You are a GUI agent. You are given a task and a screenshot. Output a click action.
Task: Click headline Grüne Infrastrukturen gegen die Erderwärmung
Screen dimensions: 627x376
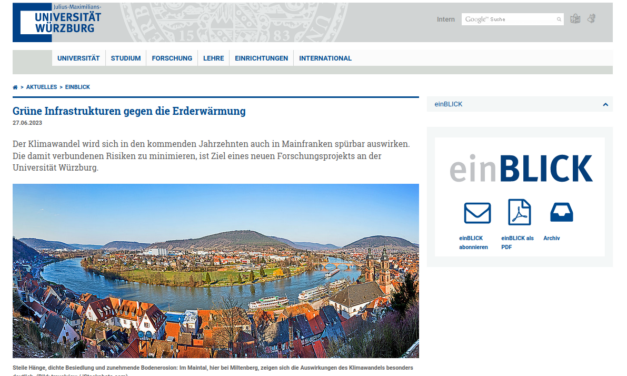point(129,111)
